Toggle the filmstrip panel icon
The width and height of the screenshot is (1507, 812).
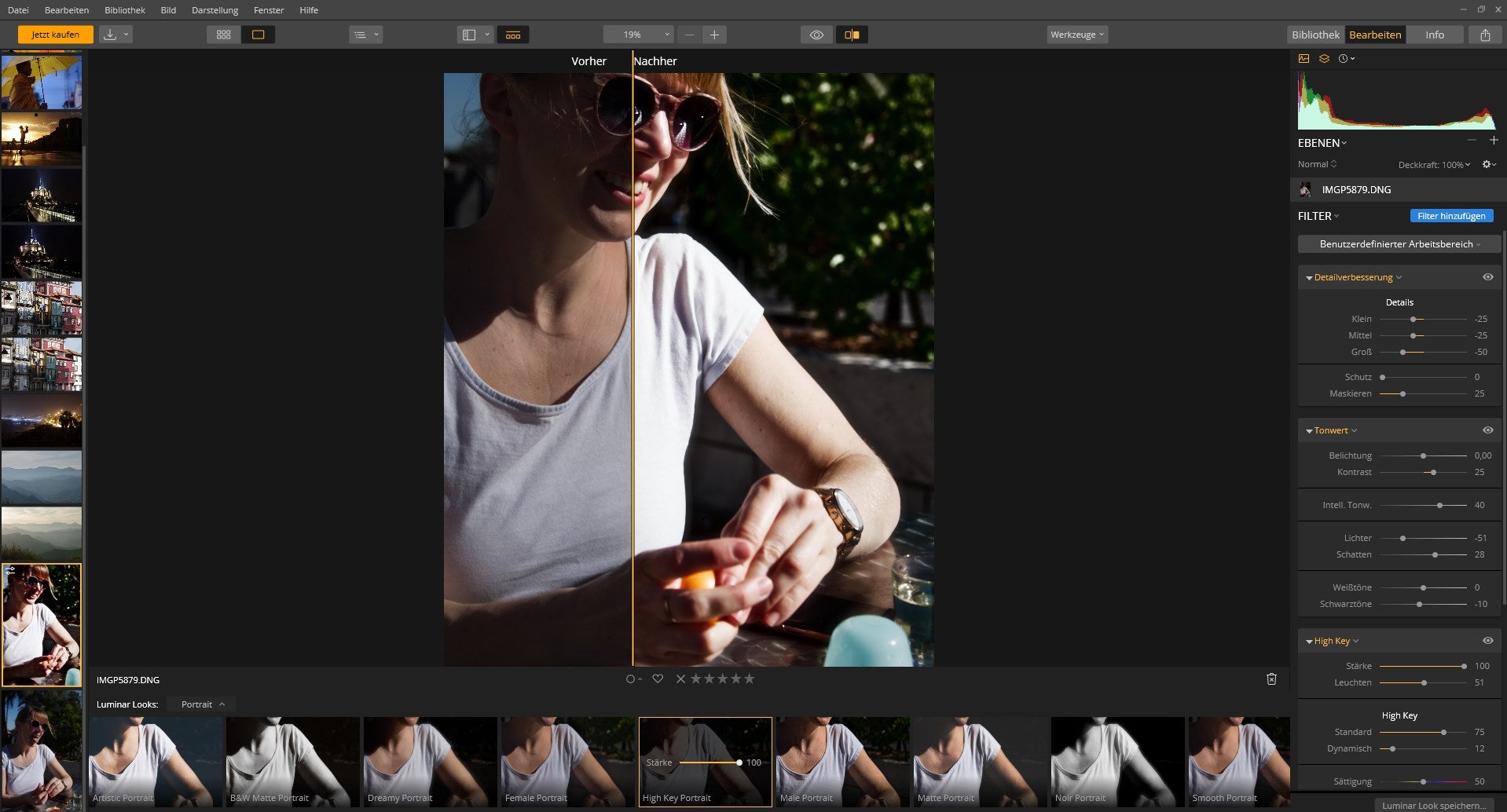[x=513, y=35]
